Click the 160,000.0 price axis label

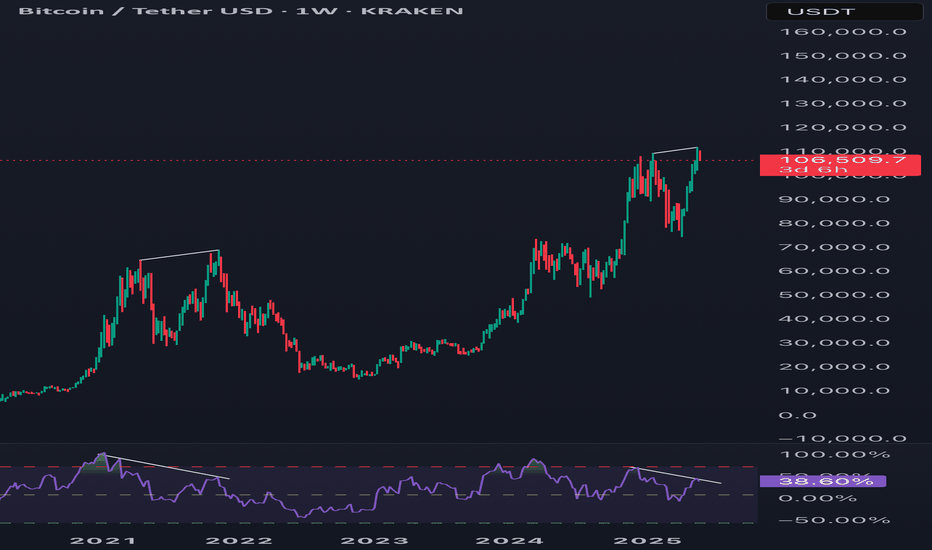[843, 32]
